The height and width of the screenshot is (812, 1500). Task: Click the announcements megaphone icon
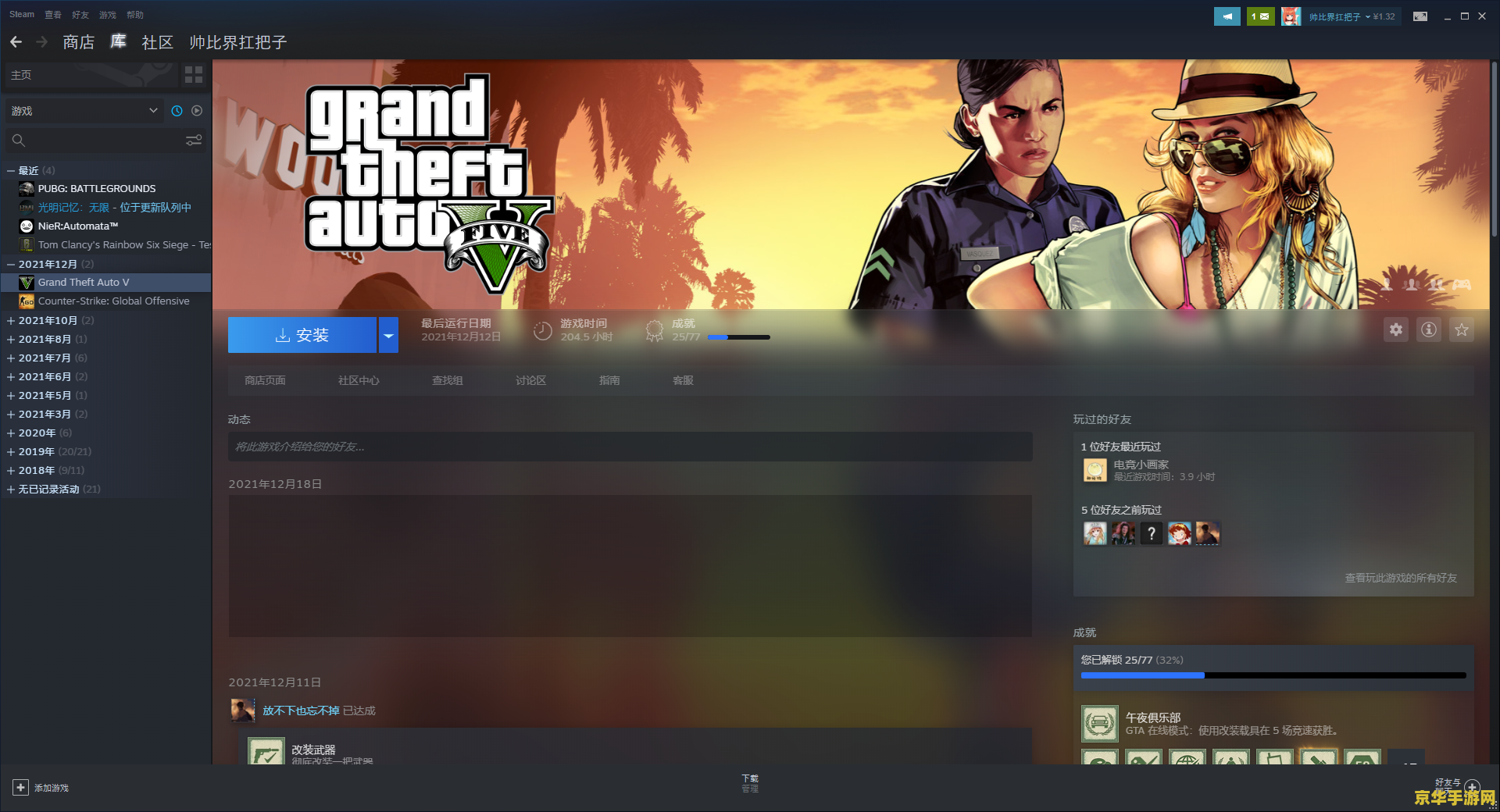tap(1227, 16)
